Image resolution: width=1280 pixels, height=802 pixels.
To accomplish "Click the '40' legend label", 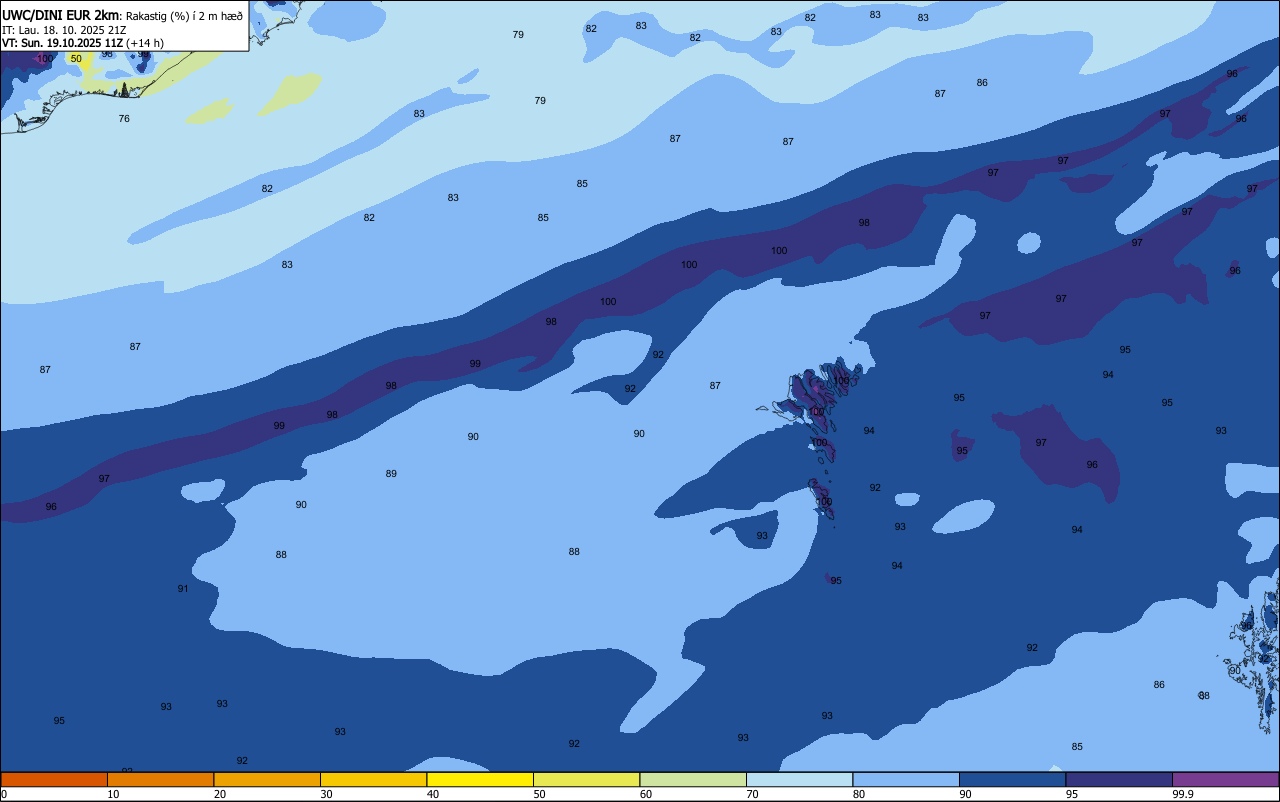I will [433, 794].
